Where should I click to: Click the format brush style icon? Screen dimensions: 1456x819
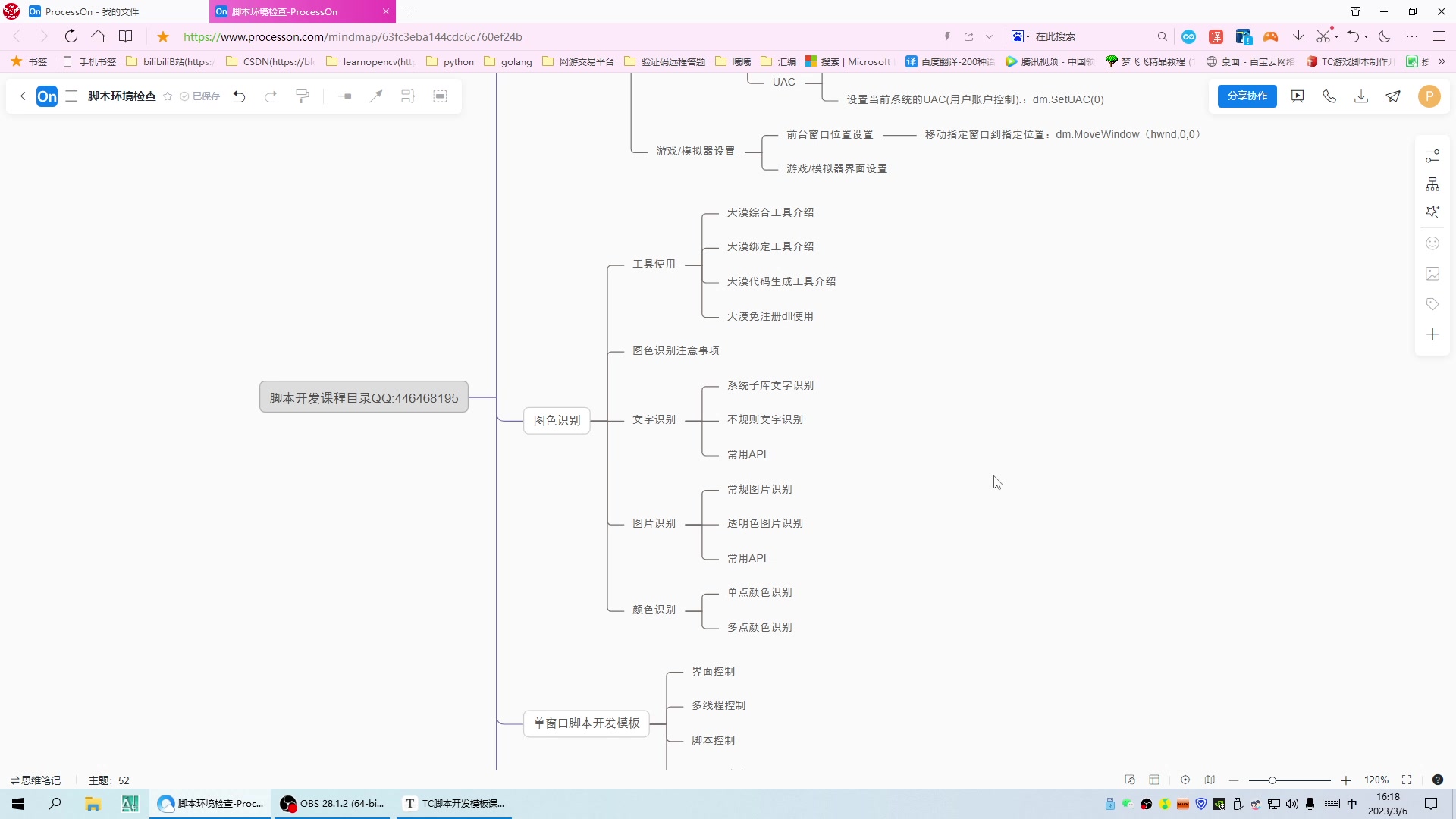pyautogui.click(x=303, y=95)
